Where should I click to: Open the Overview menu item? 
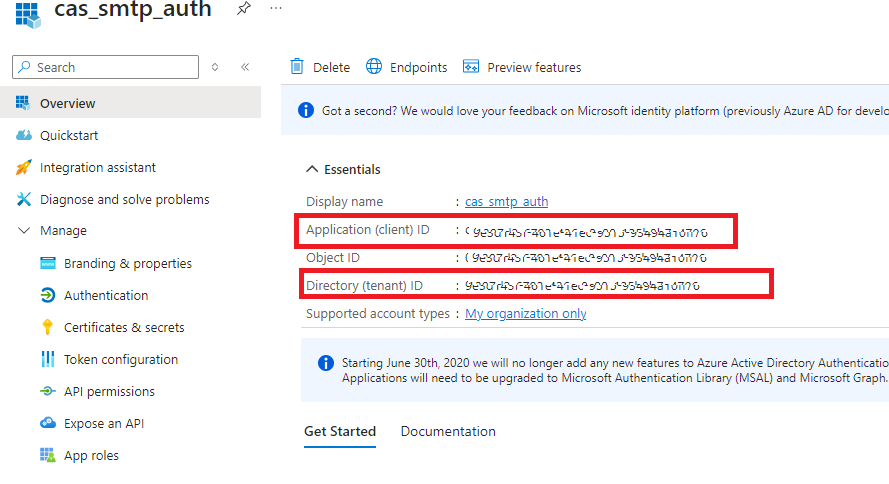[x=130, y=103]
